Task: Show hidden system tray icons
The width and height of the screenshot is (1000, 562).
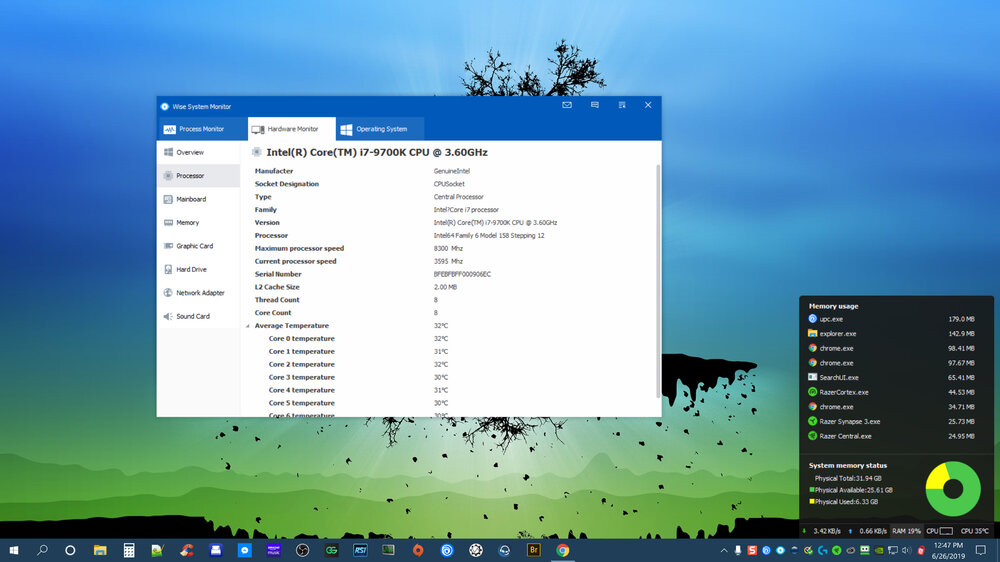Action: pos(724,551)
